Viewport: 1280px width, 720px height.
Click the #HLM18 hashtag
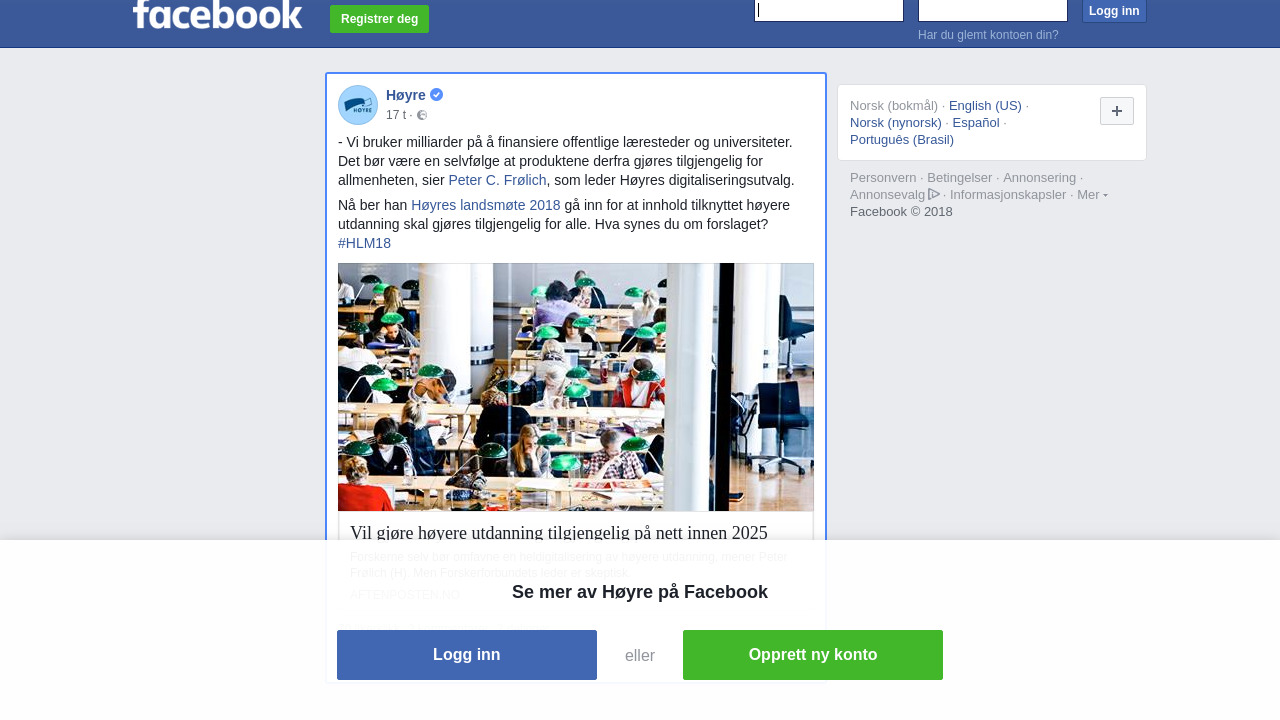coord(364,243)
